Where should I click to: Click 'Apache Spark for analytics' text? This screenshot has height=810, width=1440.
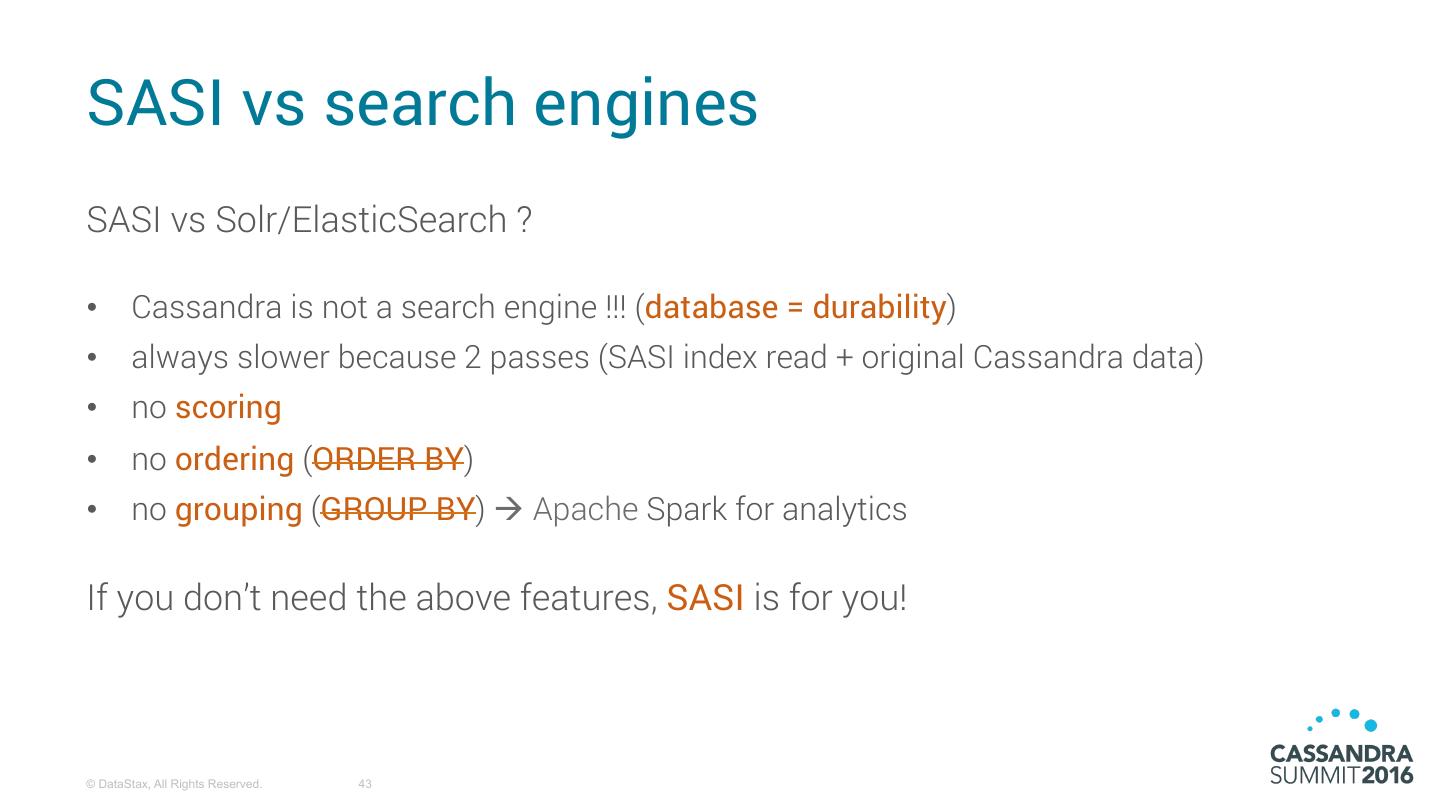[720, 510]
